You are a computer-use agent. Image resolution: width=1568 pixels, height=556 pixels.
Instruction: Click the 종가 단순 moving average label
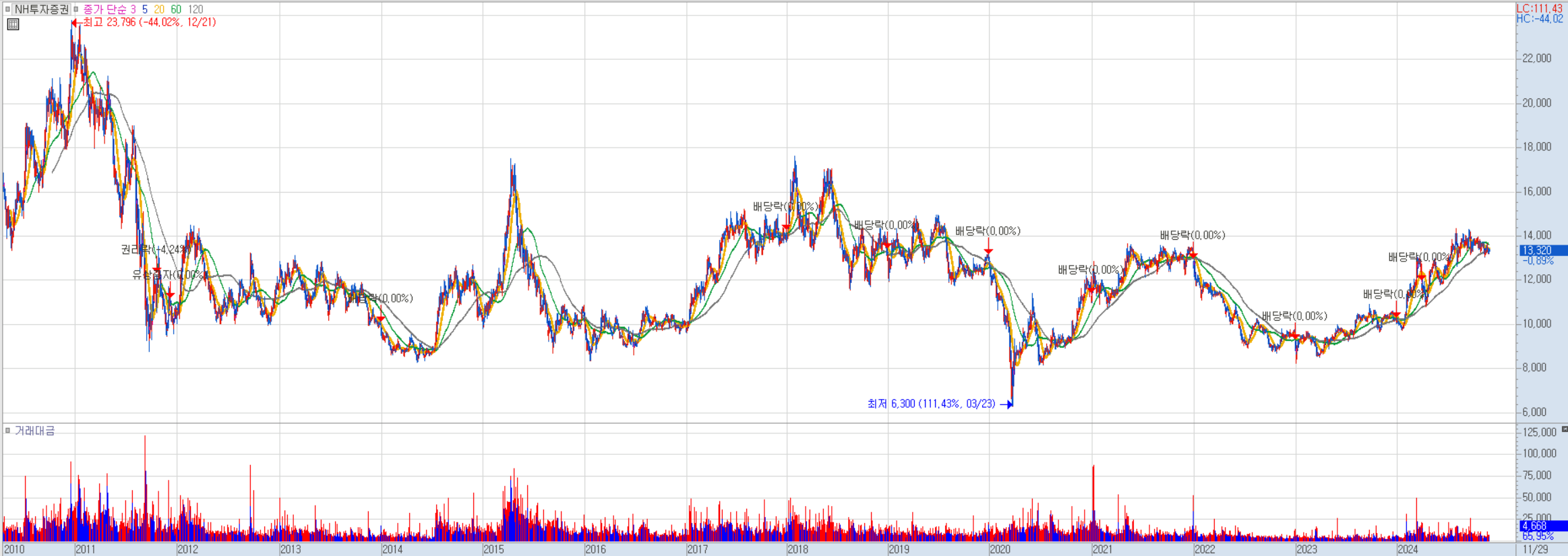pos(104,9)
